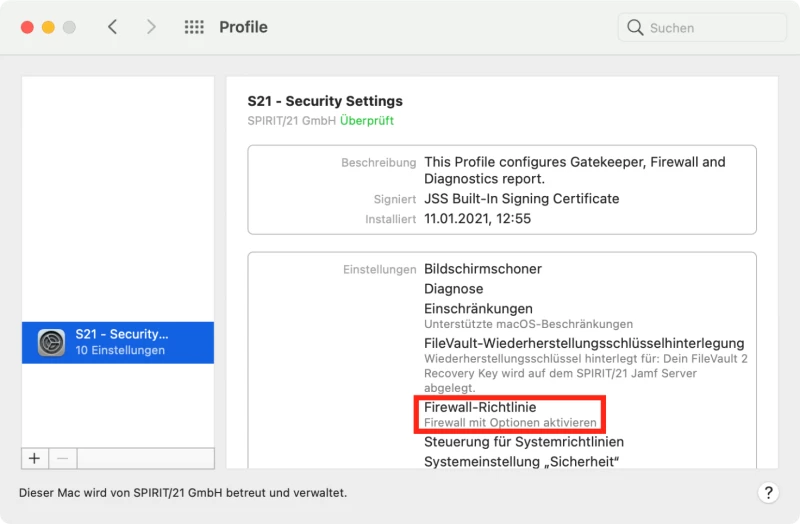
Task: Click the yellow minimize window button
Action: click(x=48, y=27)
